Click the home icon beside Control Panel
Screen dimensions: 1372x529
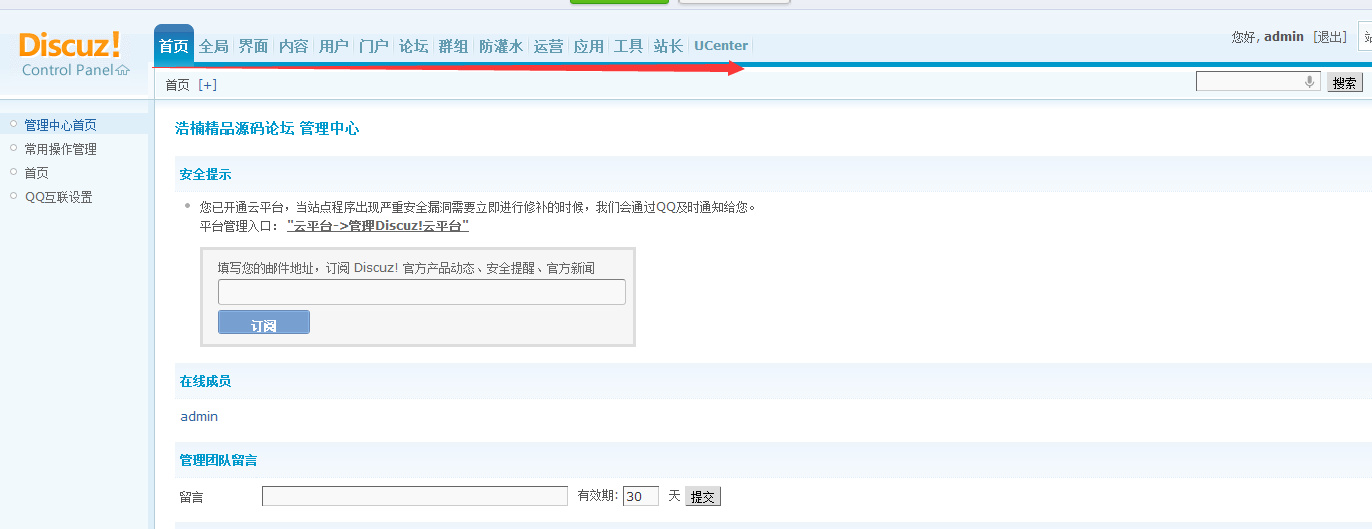[x=123, y=70]
